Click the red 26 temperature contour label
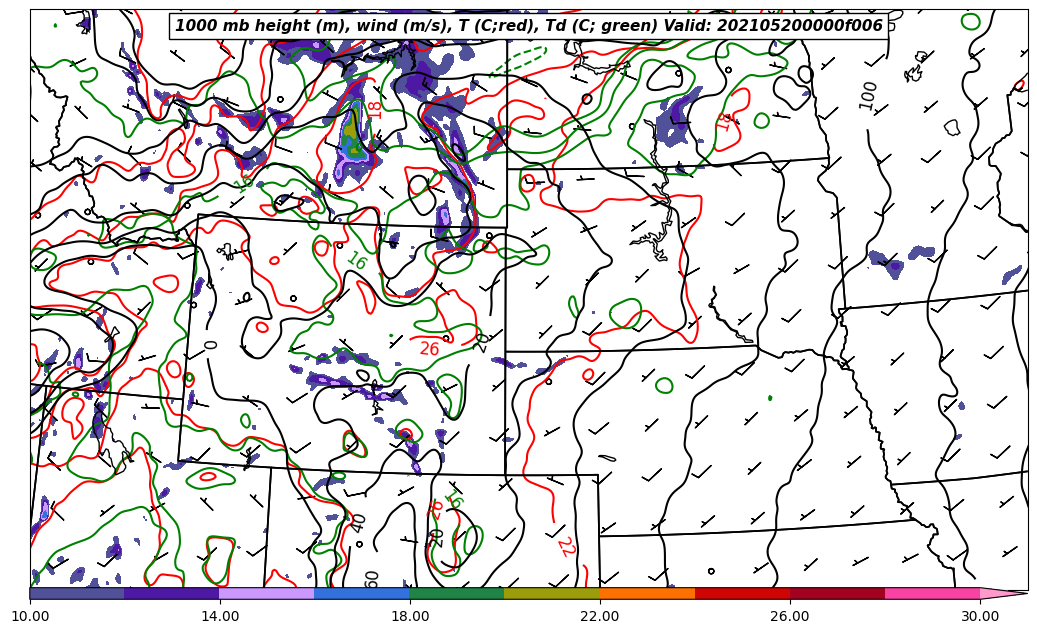The height and width of the screenshot is (633, 1037). point(429,349)
